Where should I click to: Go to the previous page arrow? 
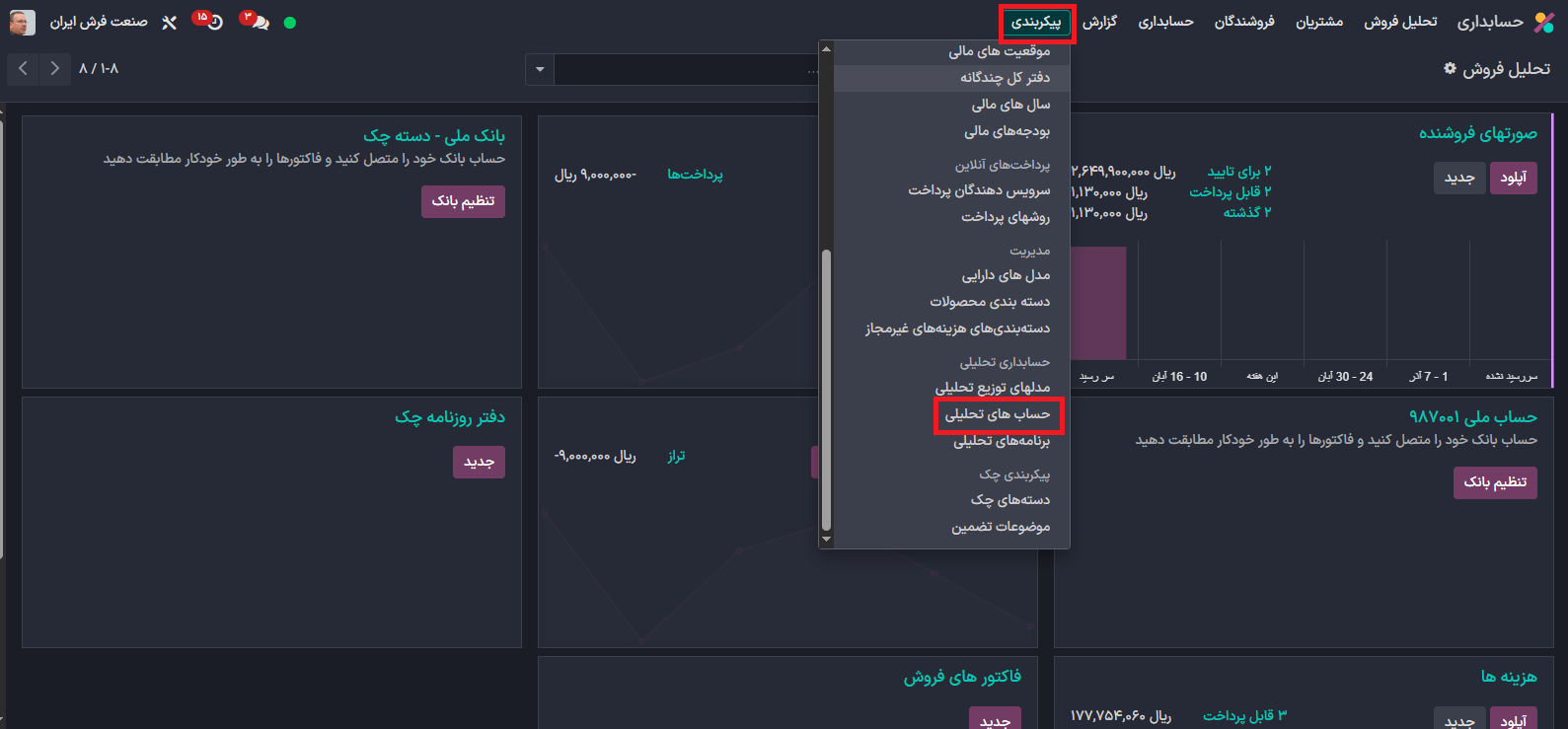(x=24, y=68)
